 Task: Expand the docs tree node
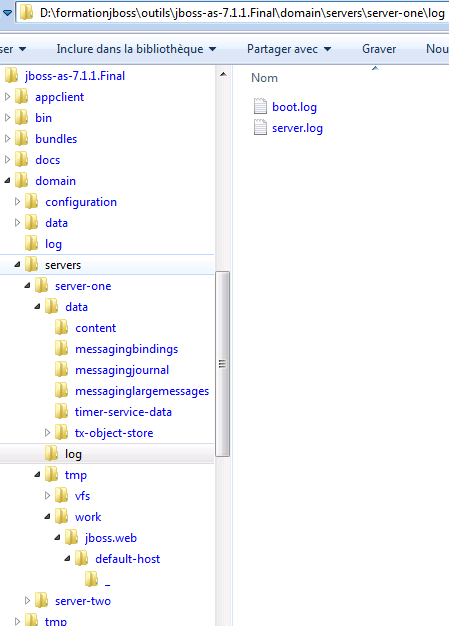click(7, 159)
